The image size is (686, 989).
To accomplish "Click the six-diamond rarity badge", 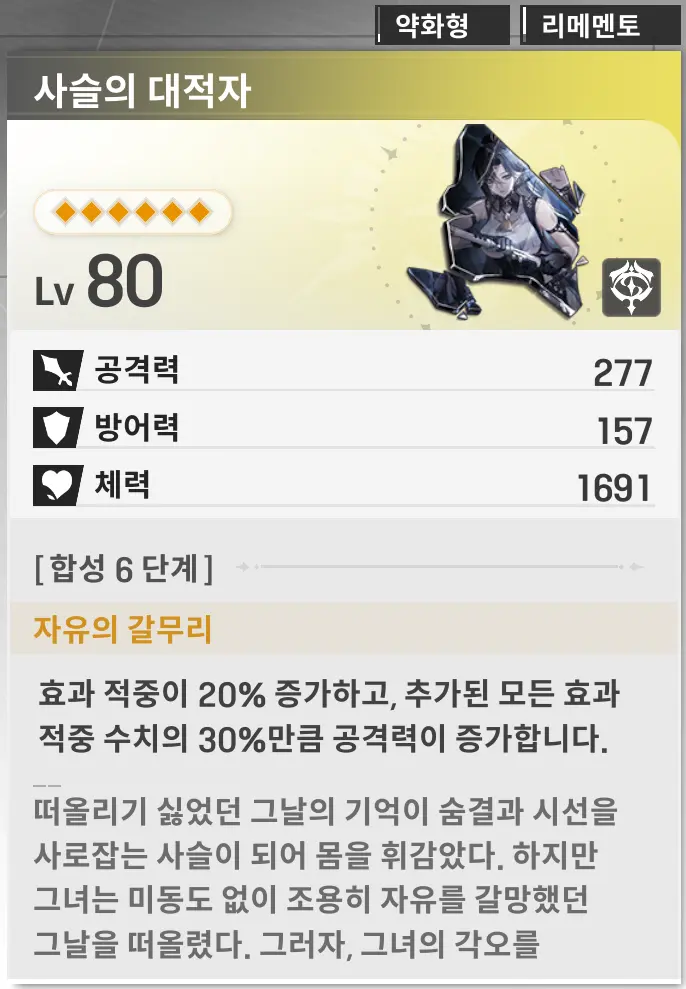I will 132,212.
